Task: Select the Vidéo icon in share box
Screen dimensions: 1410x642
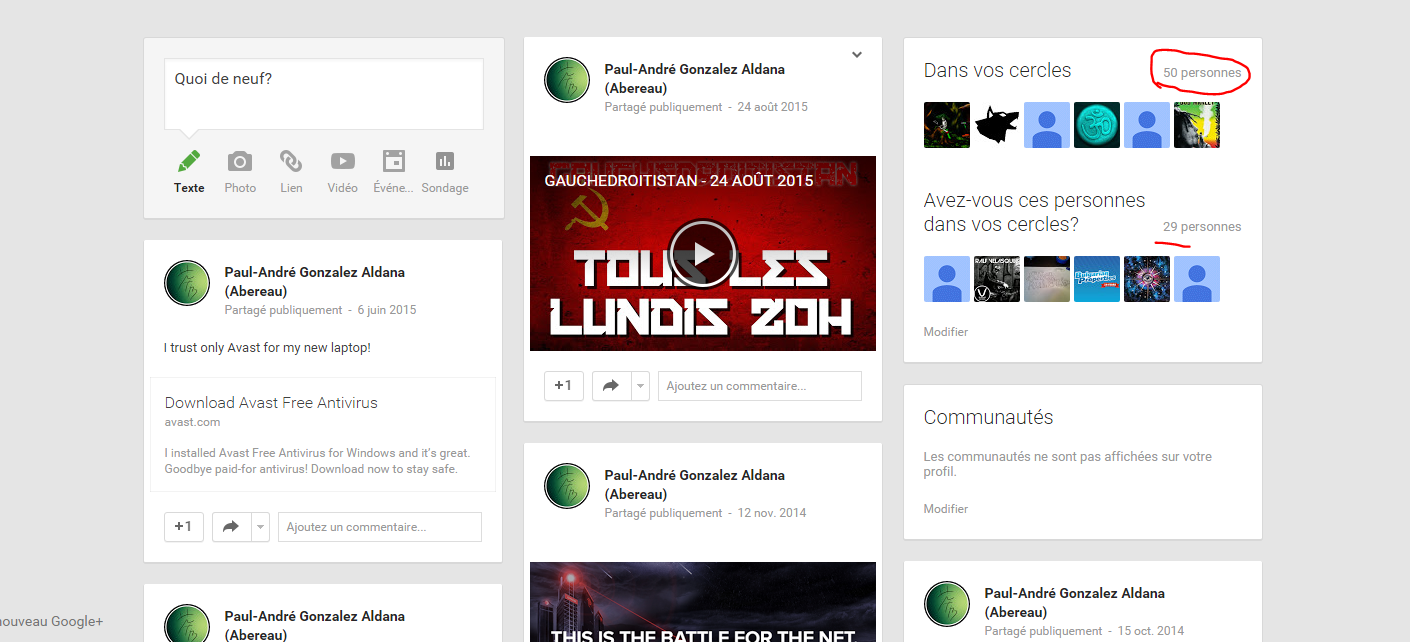Action: click(343, 161)
